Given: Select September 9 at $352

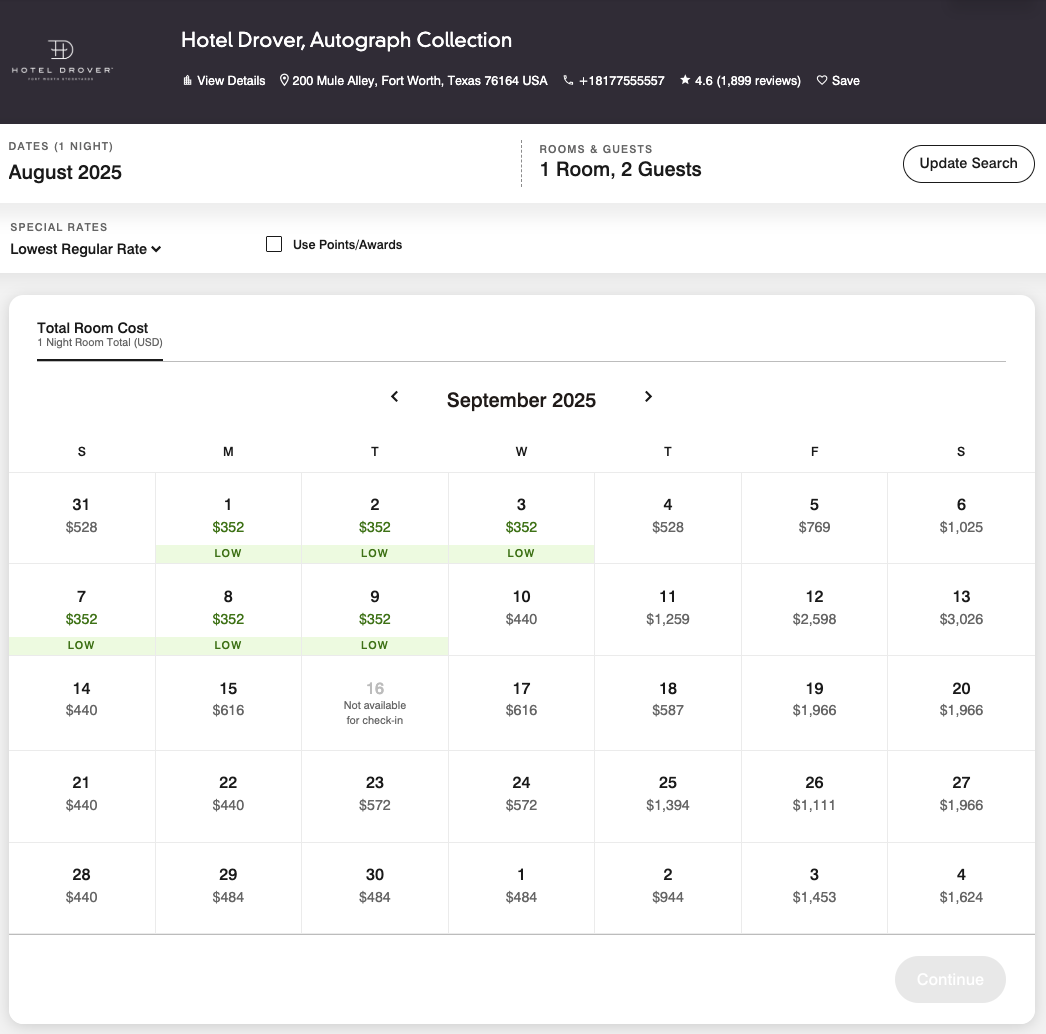Looking at the screenshot, I should tap(375, 610).
